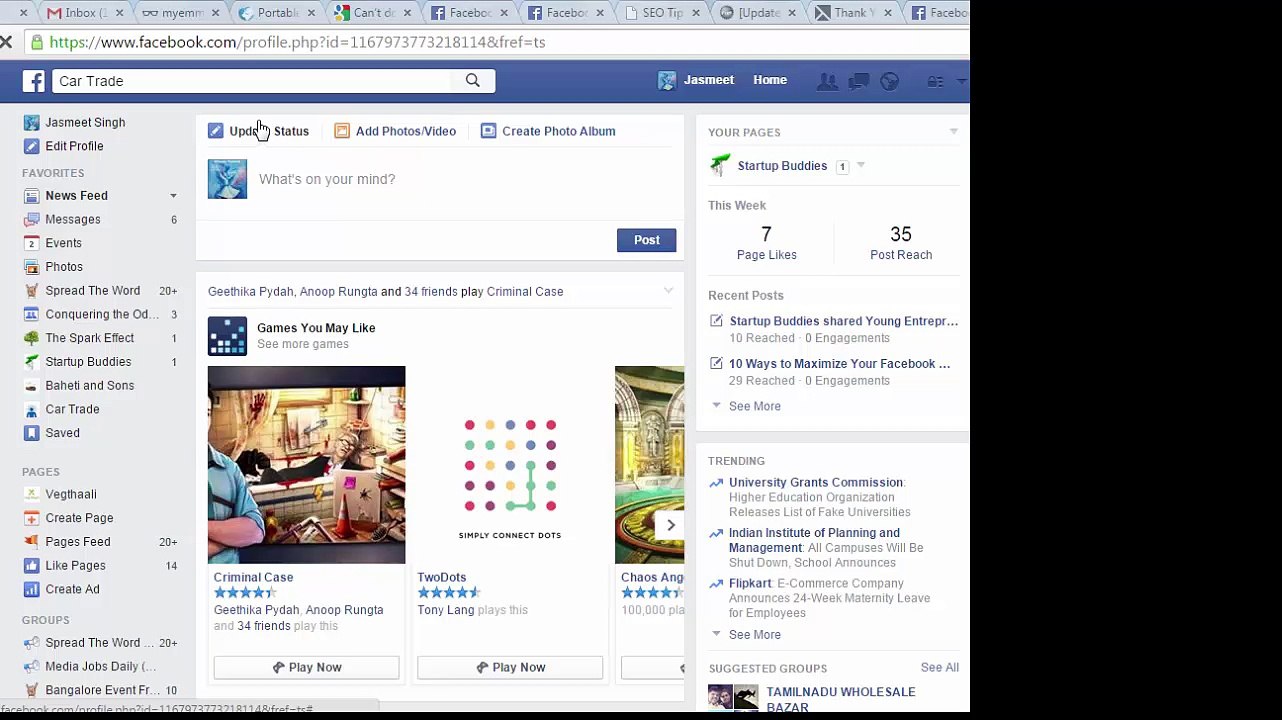Click the Like Pages icon in sidebar
Viewport: 1282px width, 720px height.
31,566
